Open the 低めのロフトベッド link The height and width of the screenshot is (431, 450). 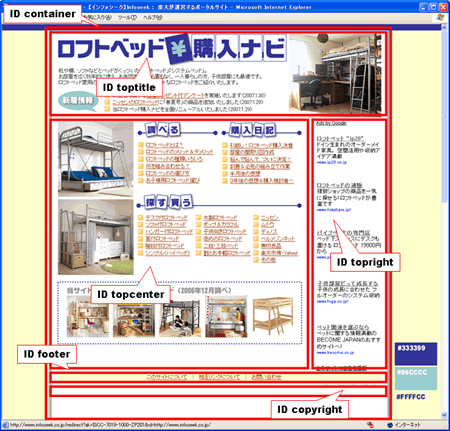(223, 239)
